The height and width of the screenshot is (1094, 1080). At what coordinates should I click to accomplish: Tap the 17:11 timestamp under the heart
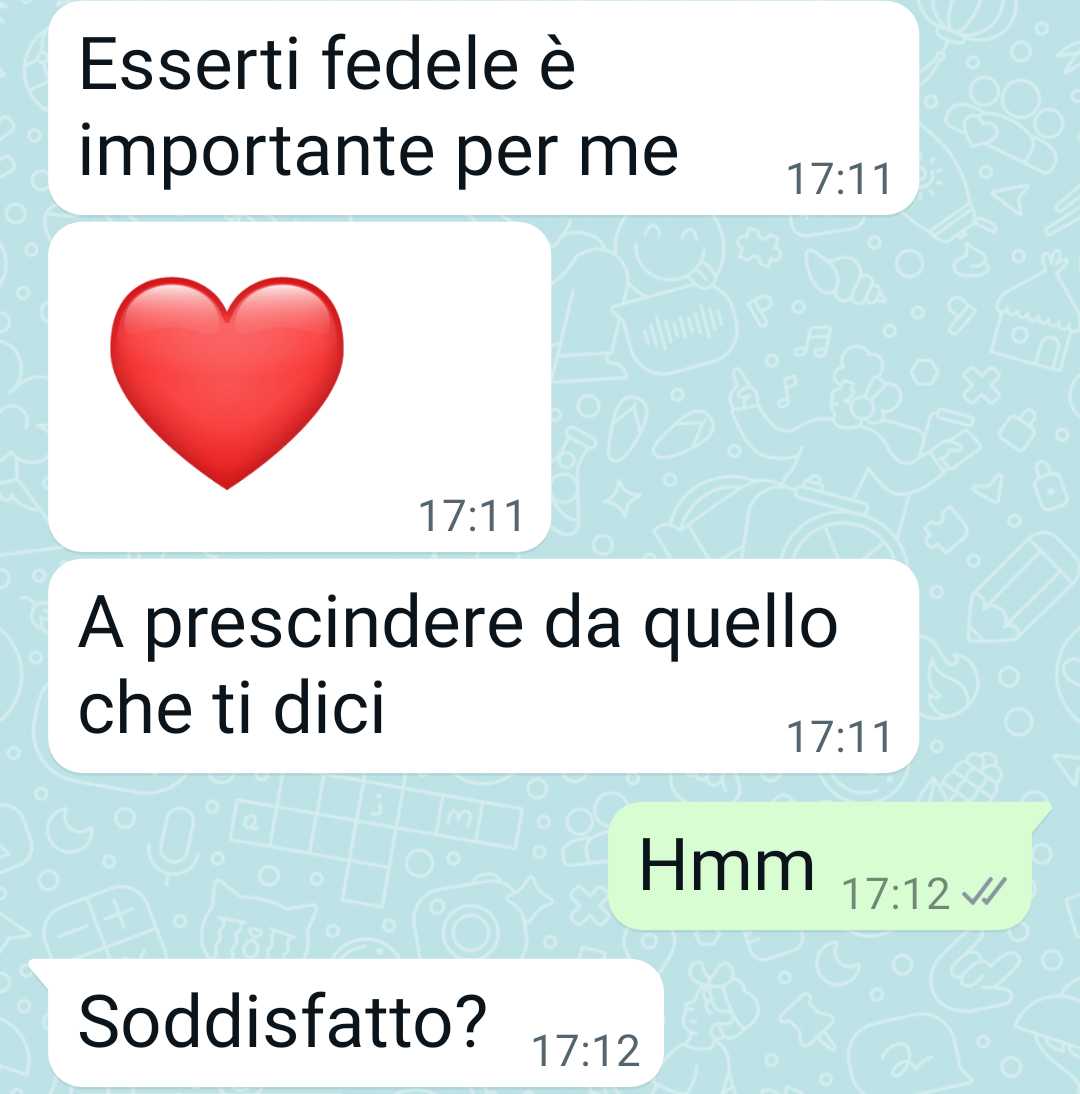click(471, 516)
